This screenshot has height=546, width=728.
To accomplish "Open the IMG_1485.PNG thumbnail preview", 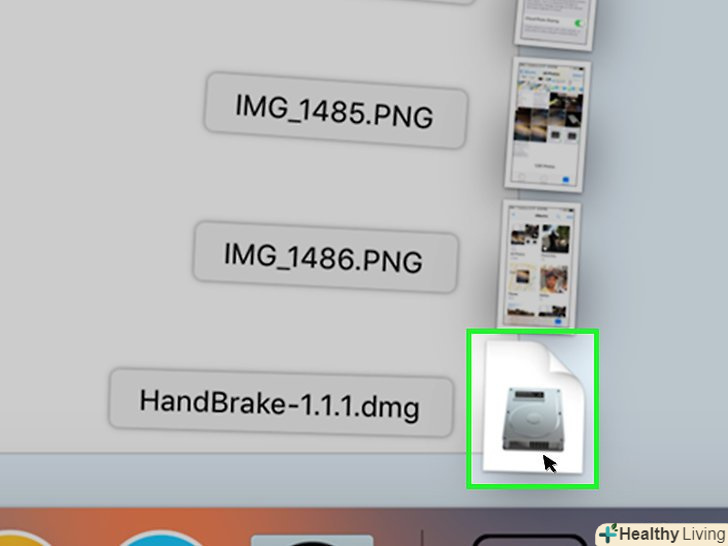I will click(548, 124).
